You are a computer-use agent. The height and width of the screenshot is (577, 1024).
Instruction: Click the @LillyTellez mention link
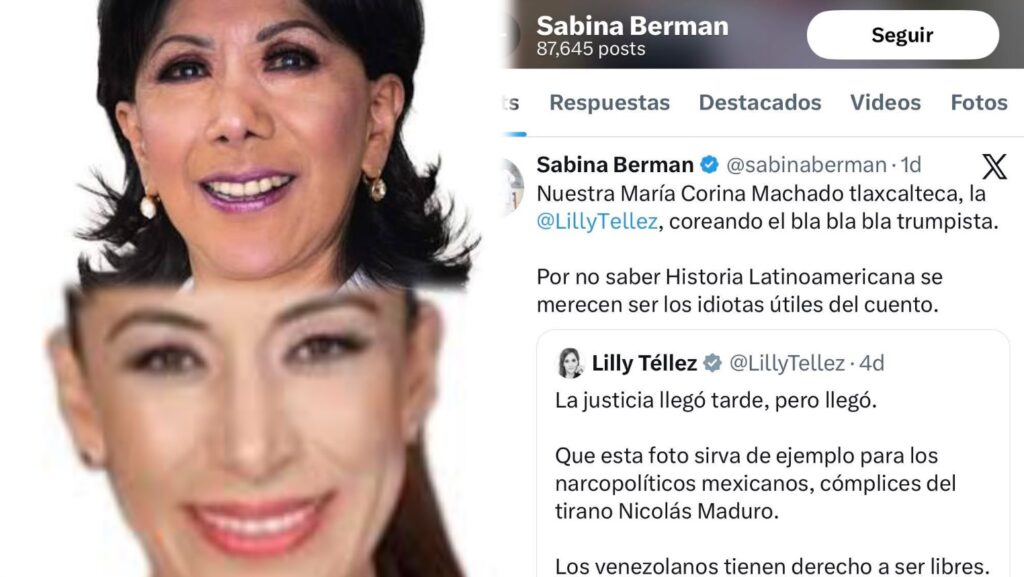tap(597, 221)
